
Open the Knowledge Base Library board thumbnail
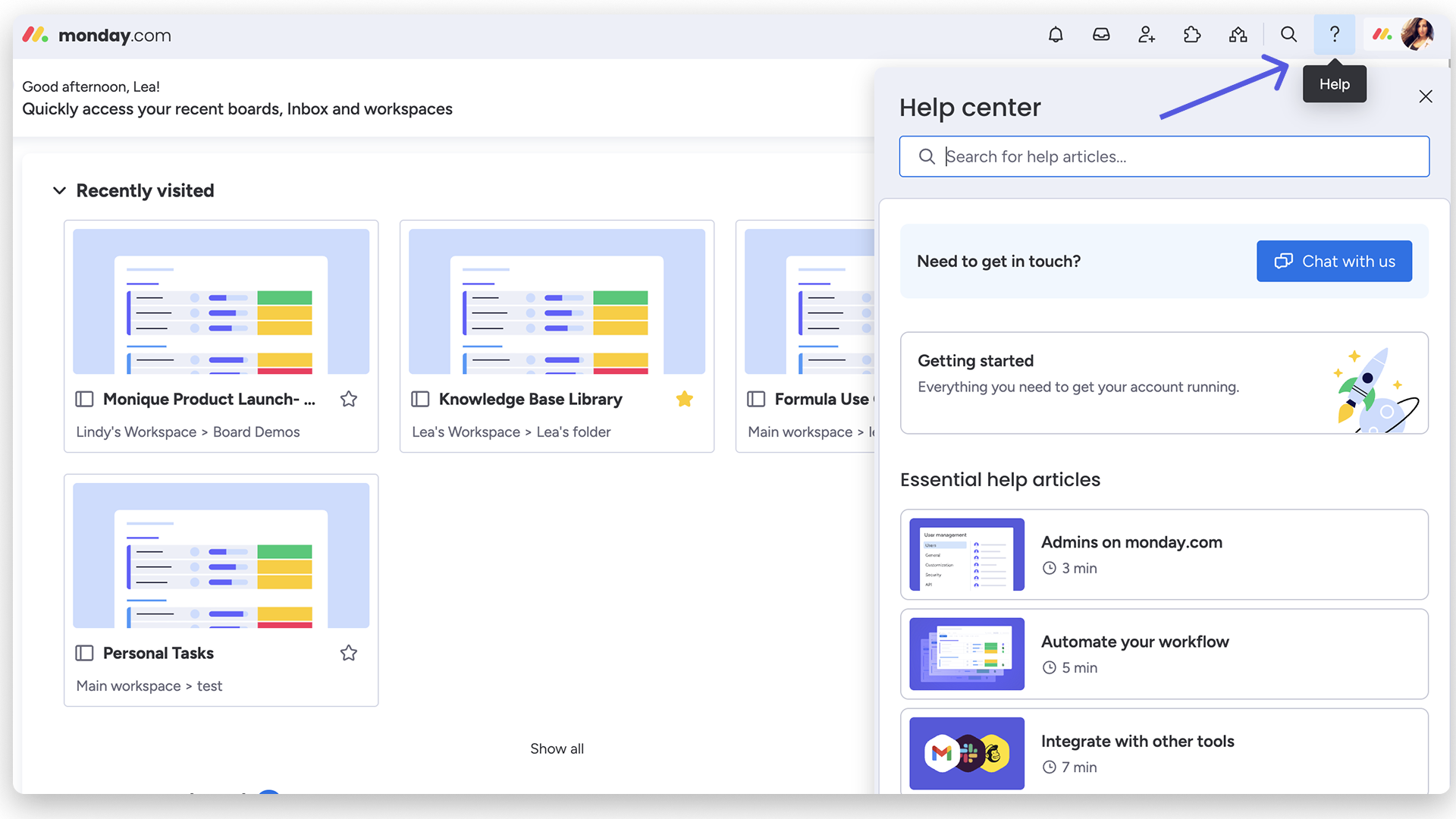tap(557, 302)
